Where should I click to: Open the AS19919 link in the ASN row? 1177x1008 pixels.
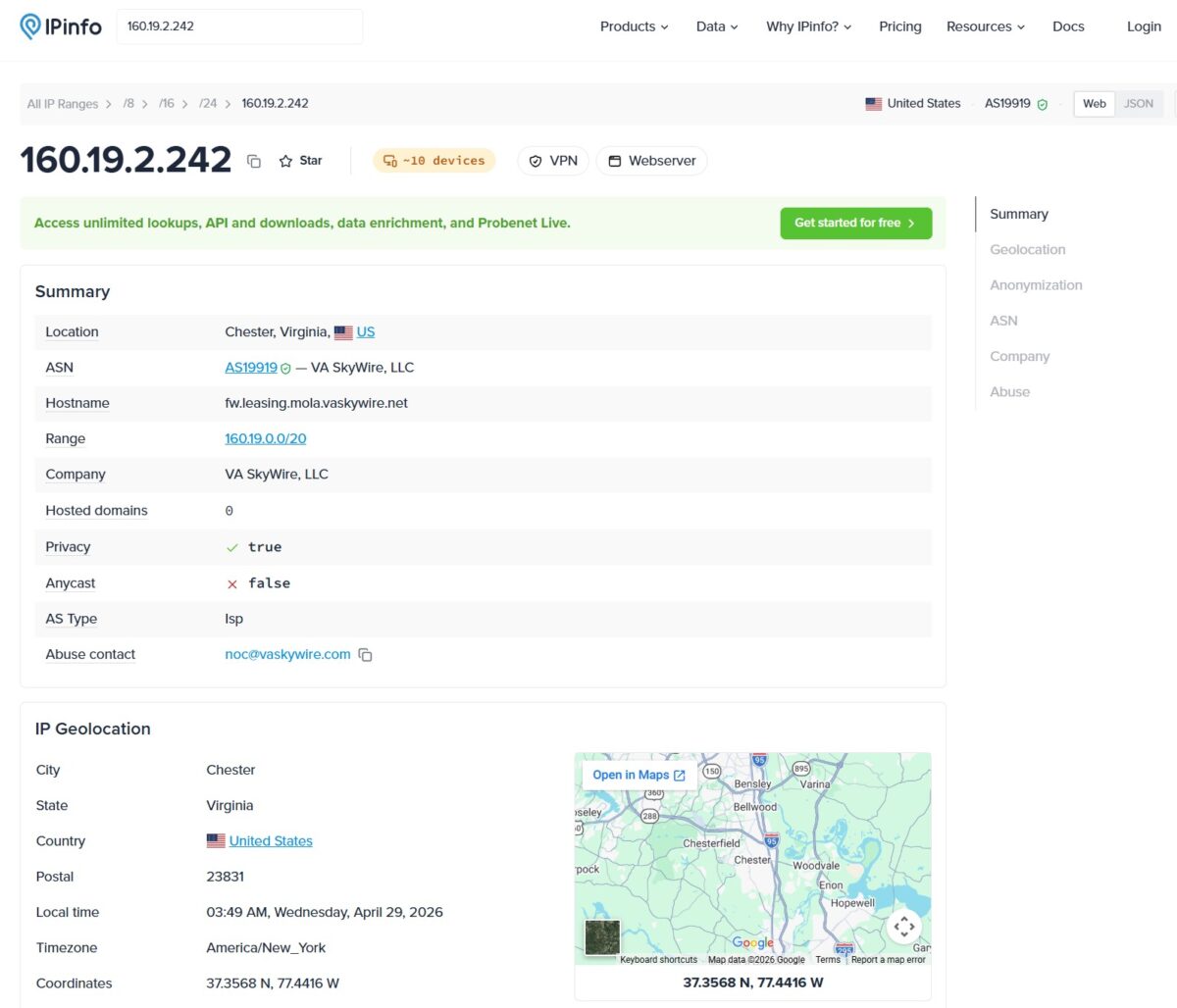coord(251,368)
